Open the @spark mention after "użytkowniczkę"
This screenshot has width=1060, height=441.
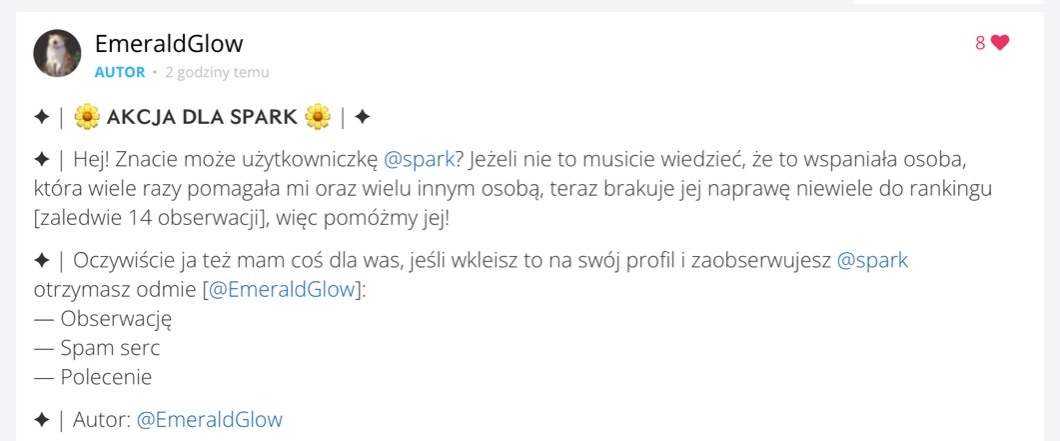[x=419, y=160]
